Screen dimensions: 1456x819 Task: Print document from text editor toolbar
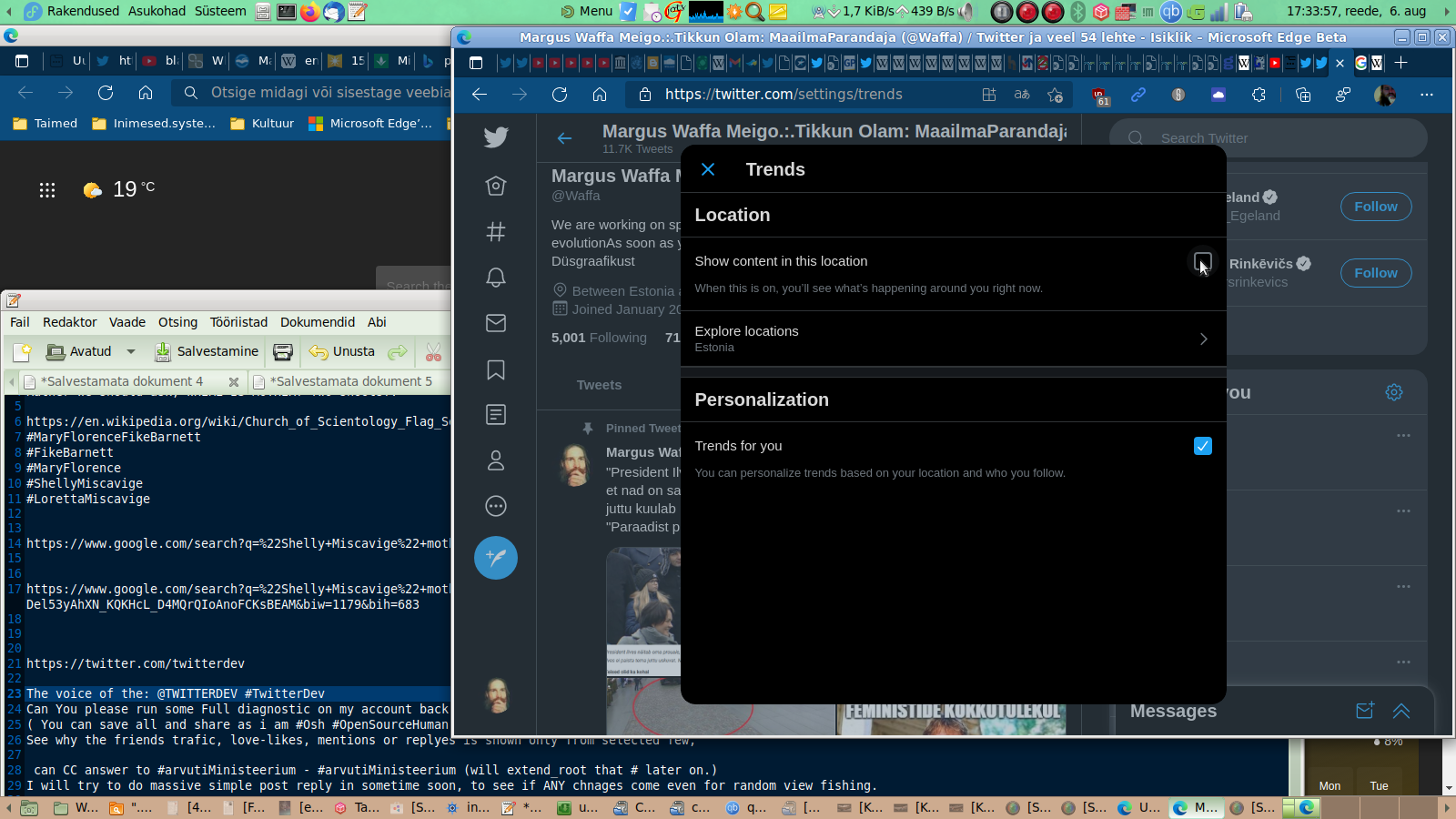(283, 352)
